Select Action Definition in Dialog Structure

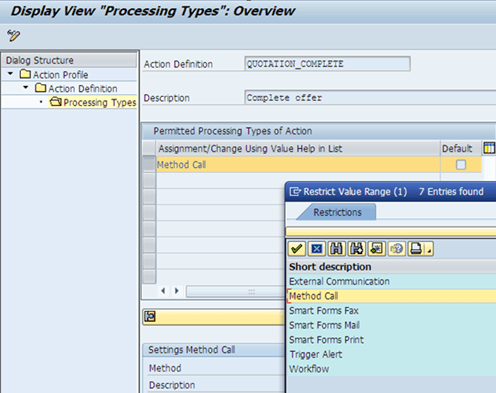[83, 89]
